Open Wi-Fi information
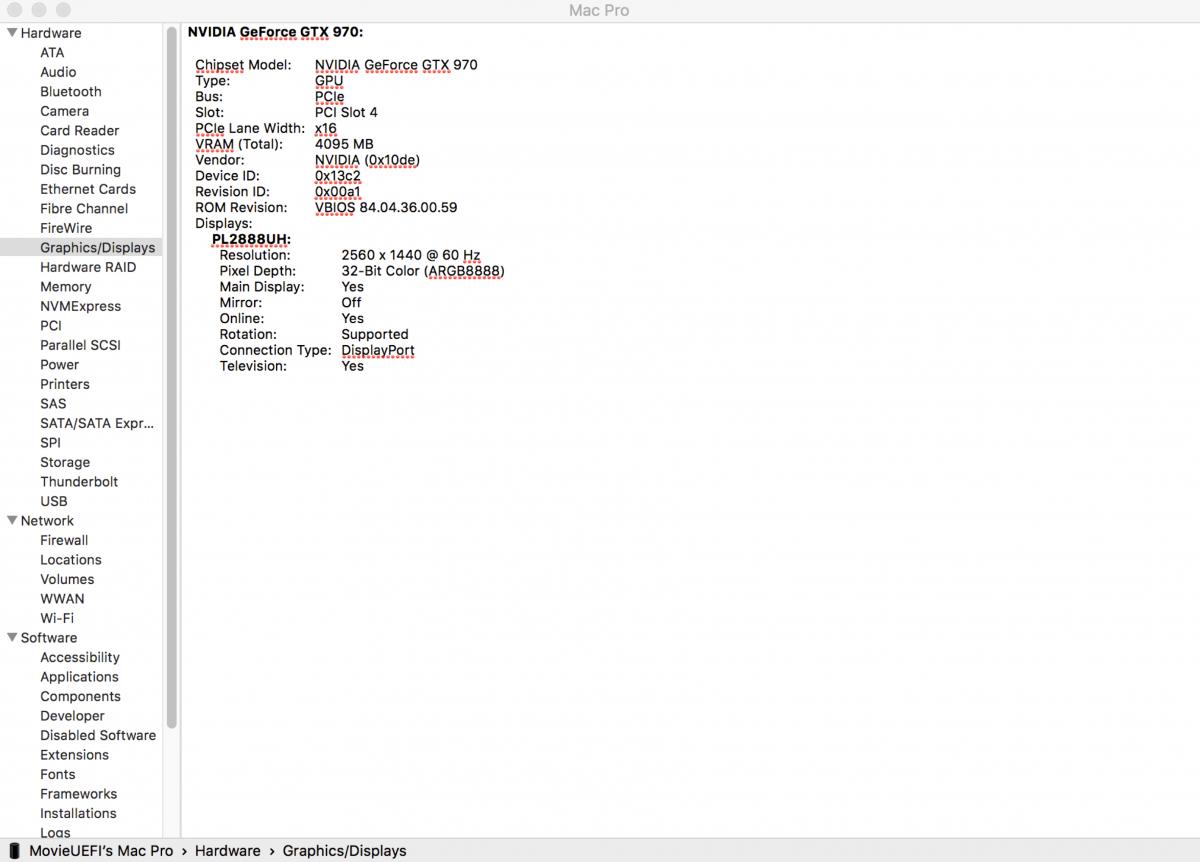 pos(57,618)
